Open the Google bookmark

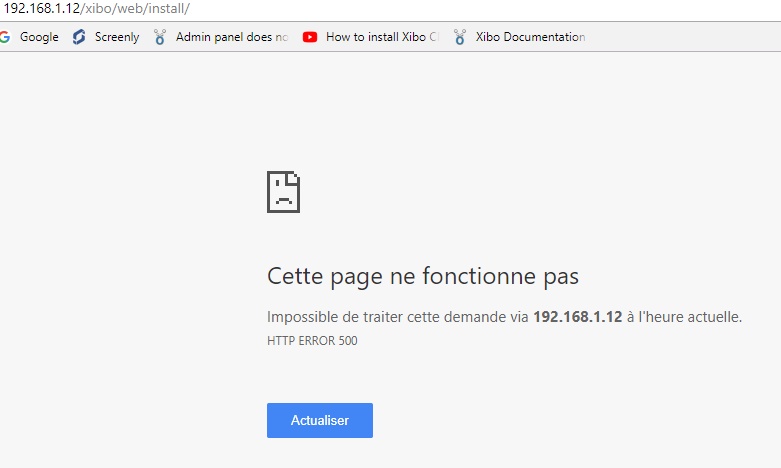pyautogui.click(x=29, y=37)
